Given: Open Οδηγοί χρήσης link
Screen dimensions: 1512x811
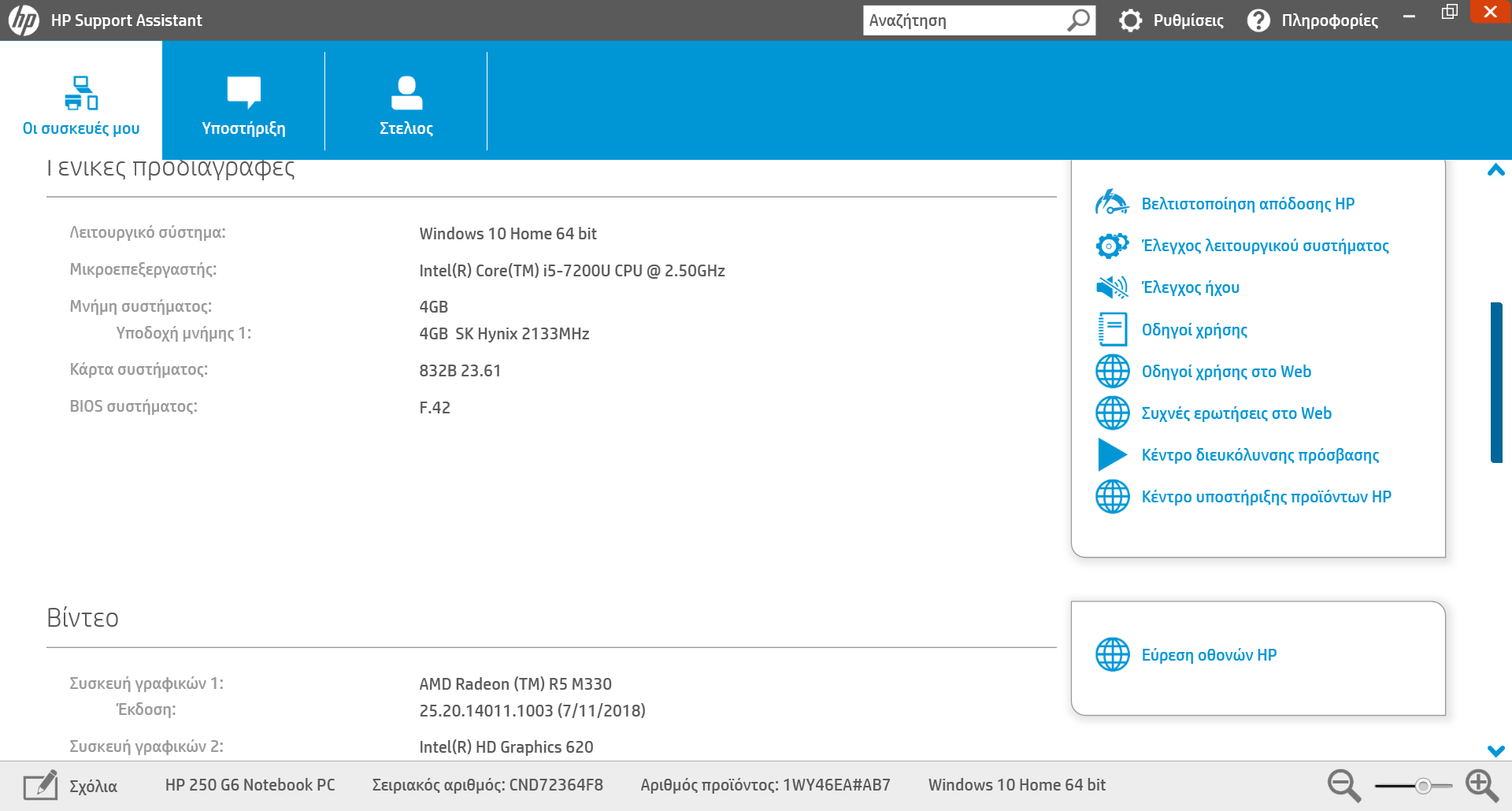Looking at the screenshot, I should pyautogui.click(x=1195, y=330).
